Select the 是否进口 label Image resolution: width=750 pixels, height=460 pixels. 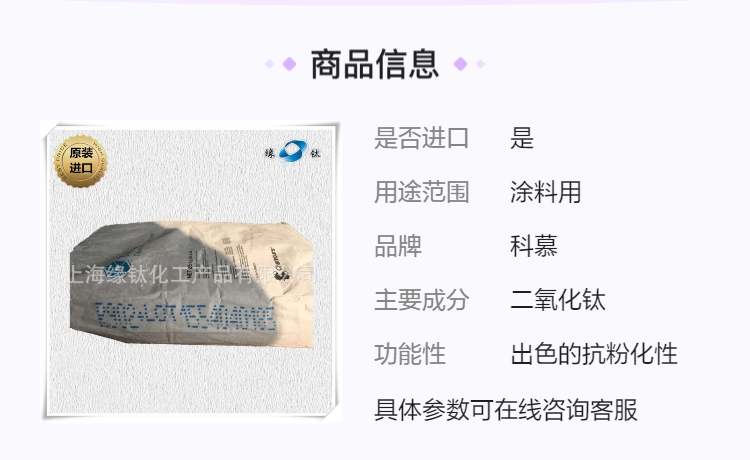[421, 138]
